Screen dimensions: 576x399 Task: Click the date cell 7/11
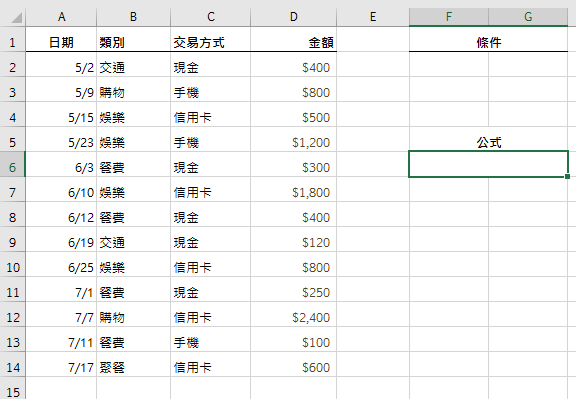tap(61, 342)
